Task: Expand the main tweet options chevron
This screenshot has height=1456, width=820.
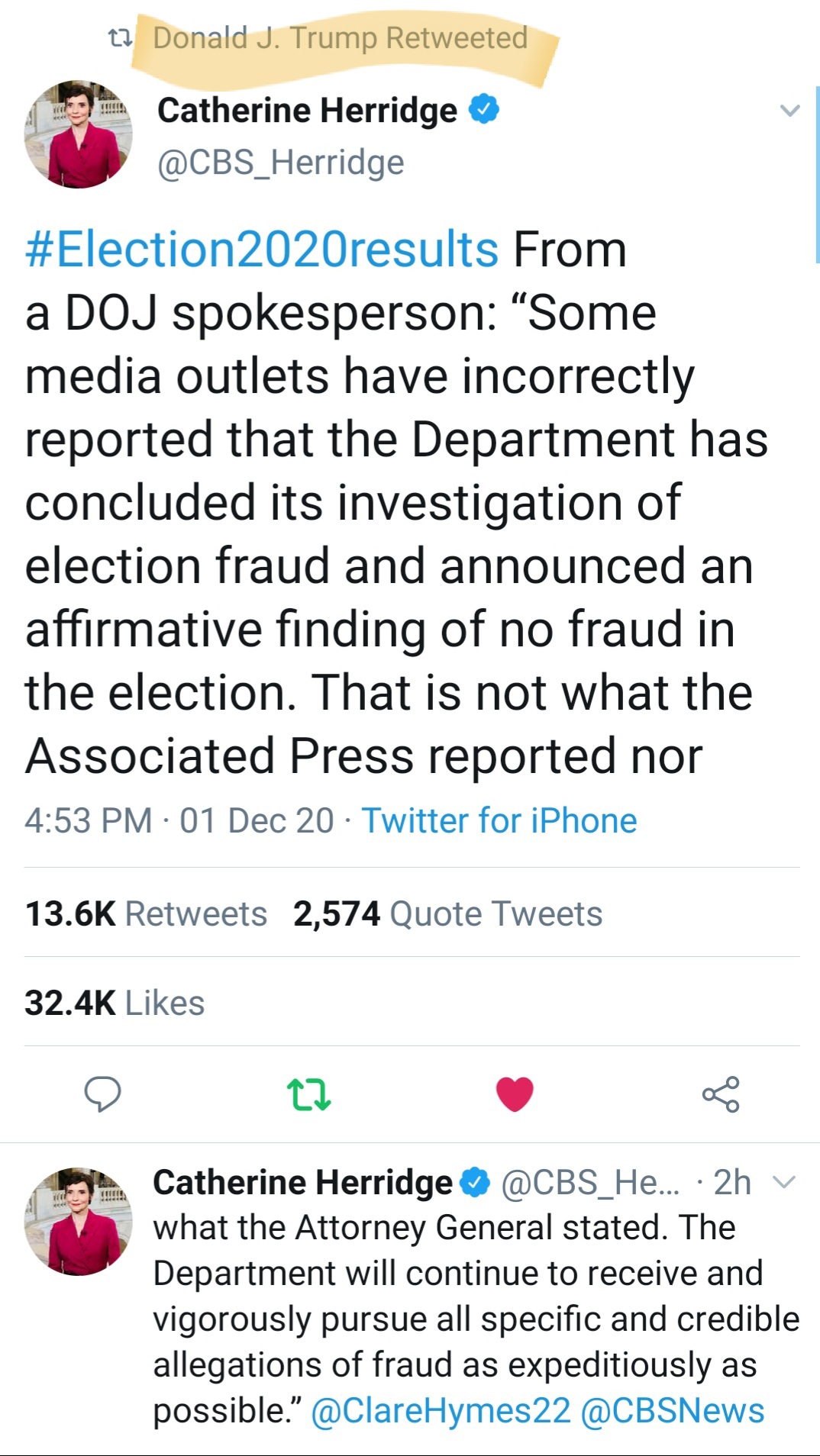Action: (789, 111)
